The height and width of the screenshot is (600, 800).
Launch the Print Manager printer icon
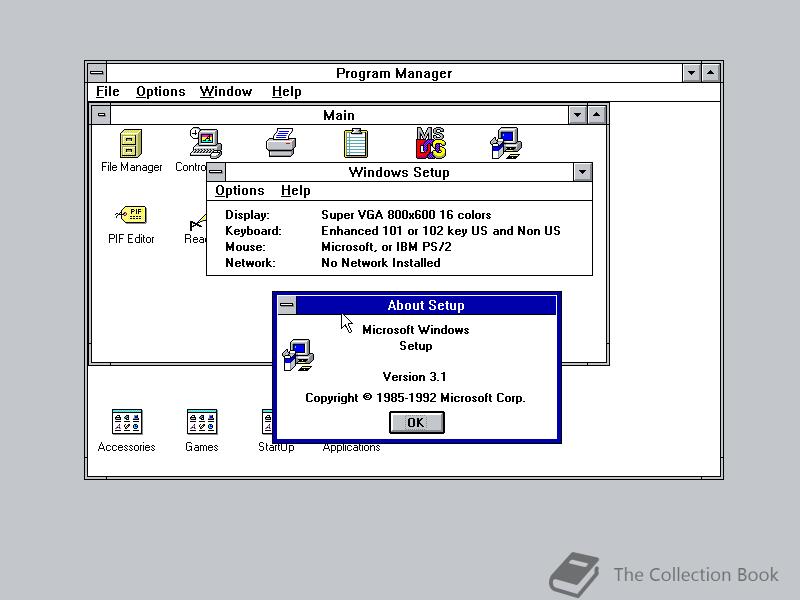pos(281,143)
